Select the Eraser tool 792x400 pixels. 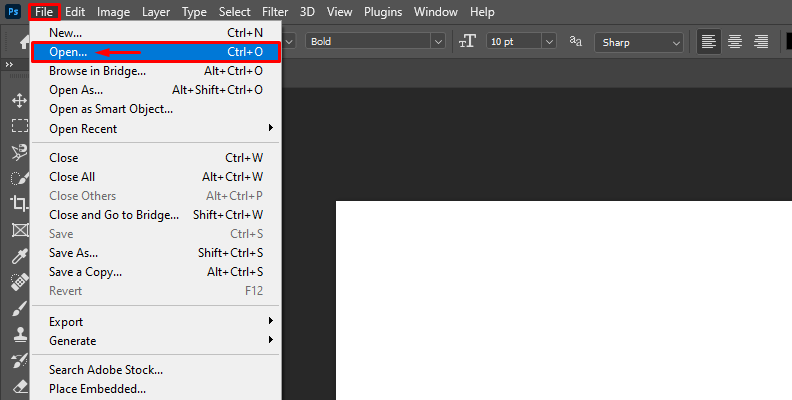pos(19,386)
